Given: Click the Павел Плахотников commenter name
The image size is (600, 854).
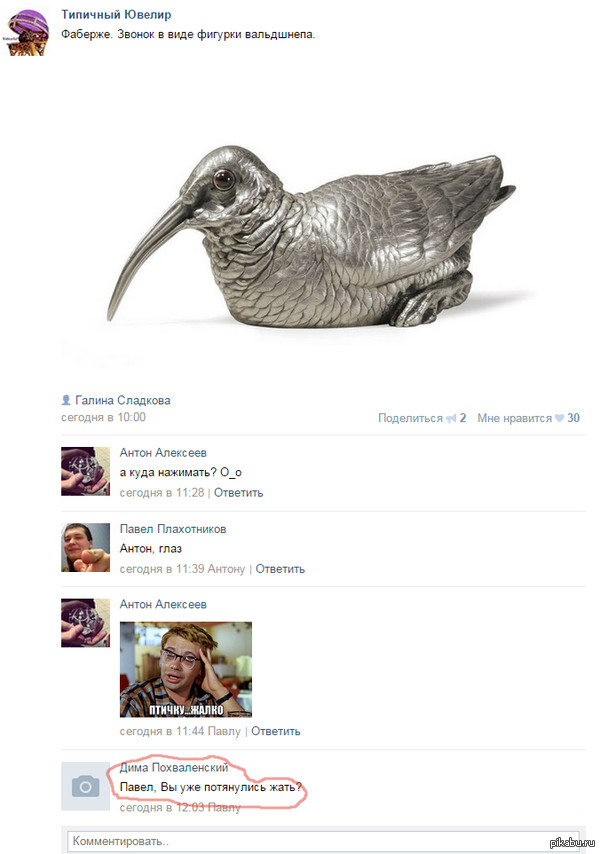Looking at the screenshot, I should 173,529.
